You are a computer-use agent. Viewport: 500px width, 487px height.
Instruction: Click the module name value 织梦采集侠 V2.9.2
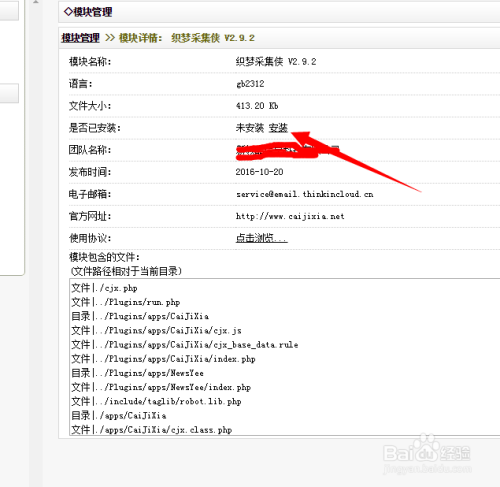(x=276, y=62)
